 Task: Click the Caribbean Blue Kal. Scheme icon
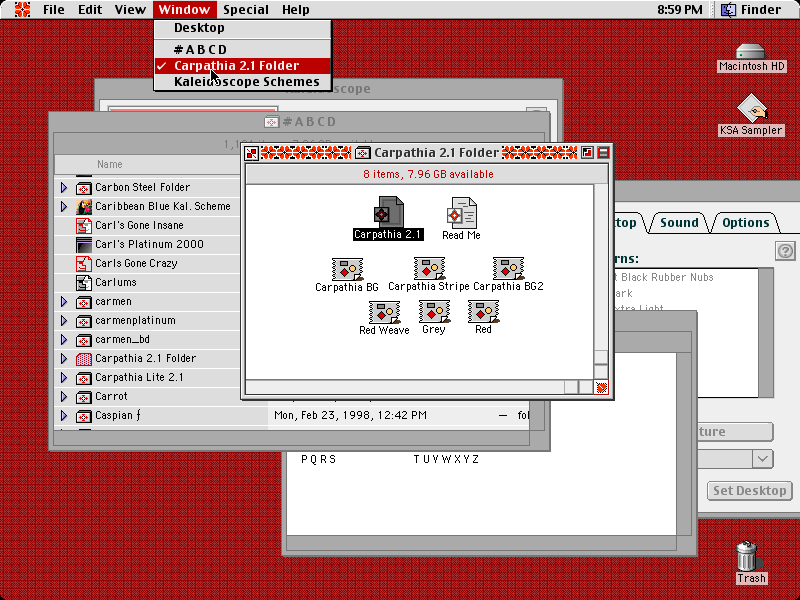pyautogui.click(x=84, y=207)
